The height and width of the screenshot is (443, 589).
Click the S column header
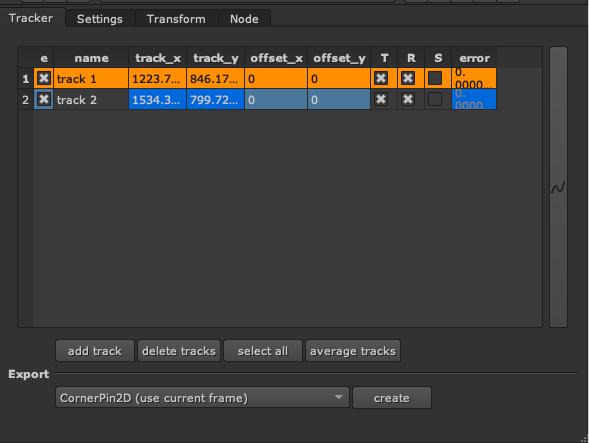click(x=438, y=58)
